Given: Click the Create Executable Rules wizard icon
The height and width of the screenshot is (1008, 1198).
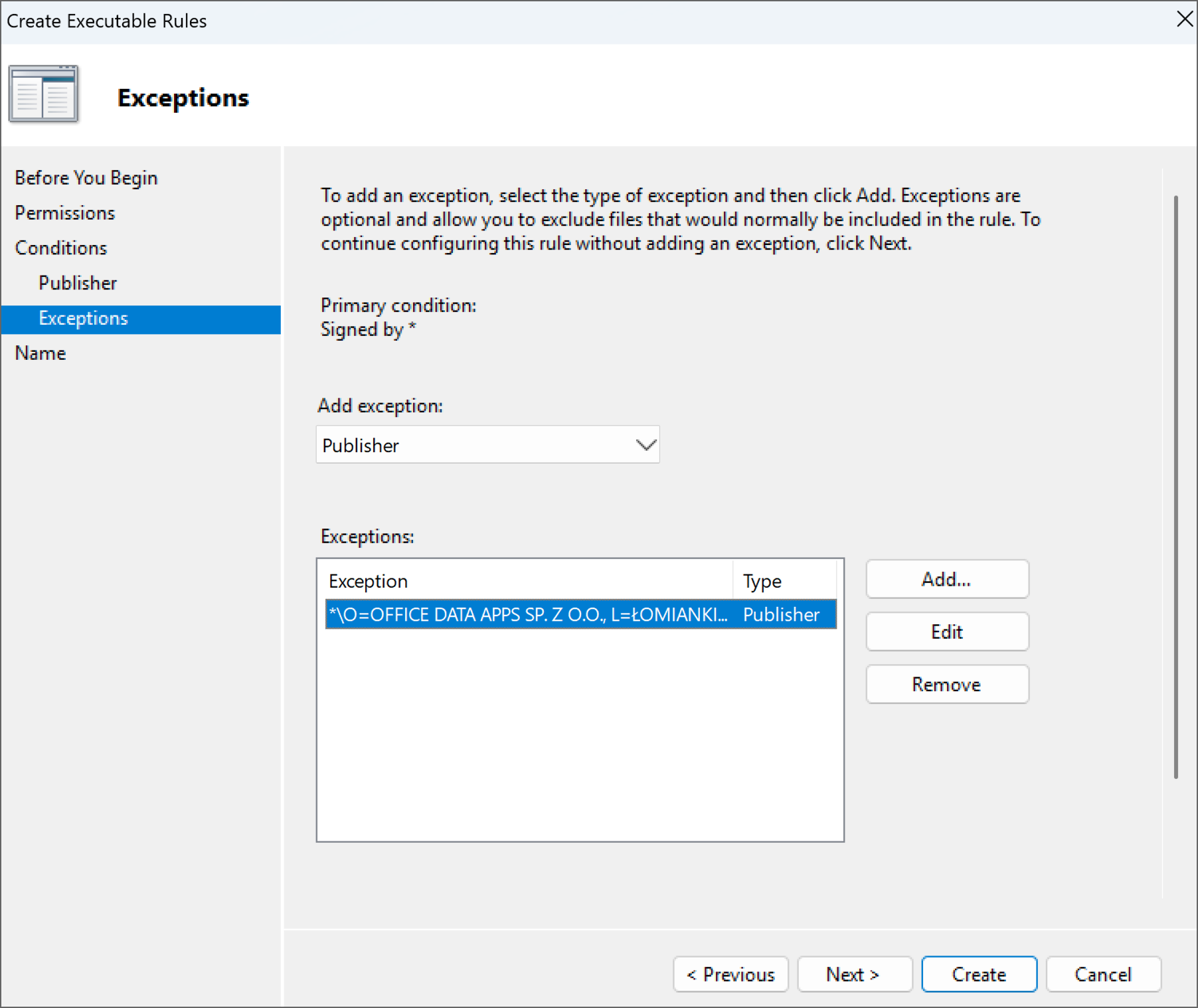Looking at the screenshot, I should (x=44, y=94).
